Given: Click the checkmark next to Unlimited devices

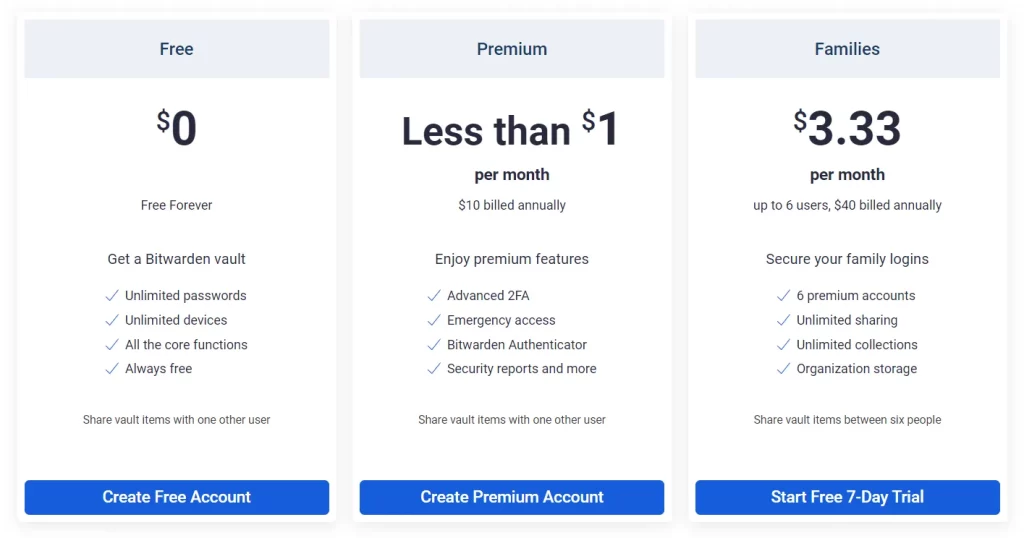Looking at the screenshot, I should pyautogui.click(x=112, y=320).
